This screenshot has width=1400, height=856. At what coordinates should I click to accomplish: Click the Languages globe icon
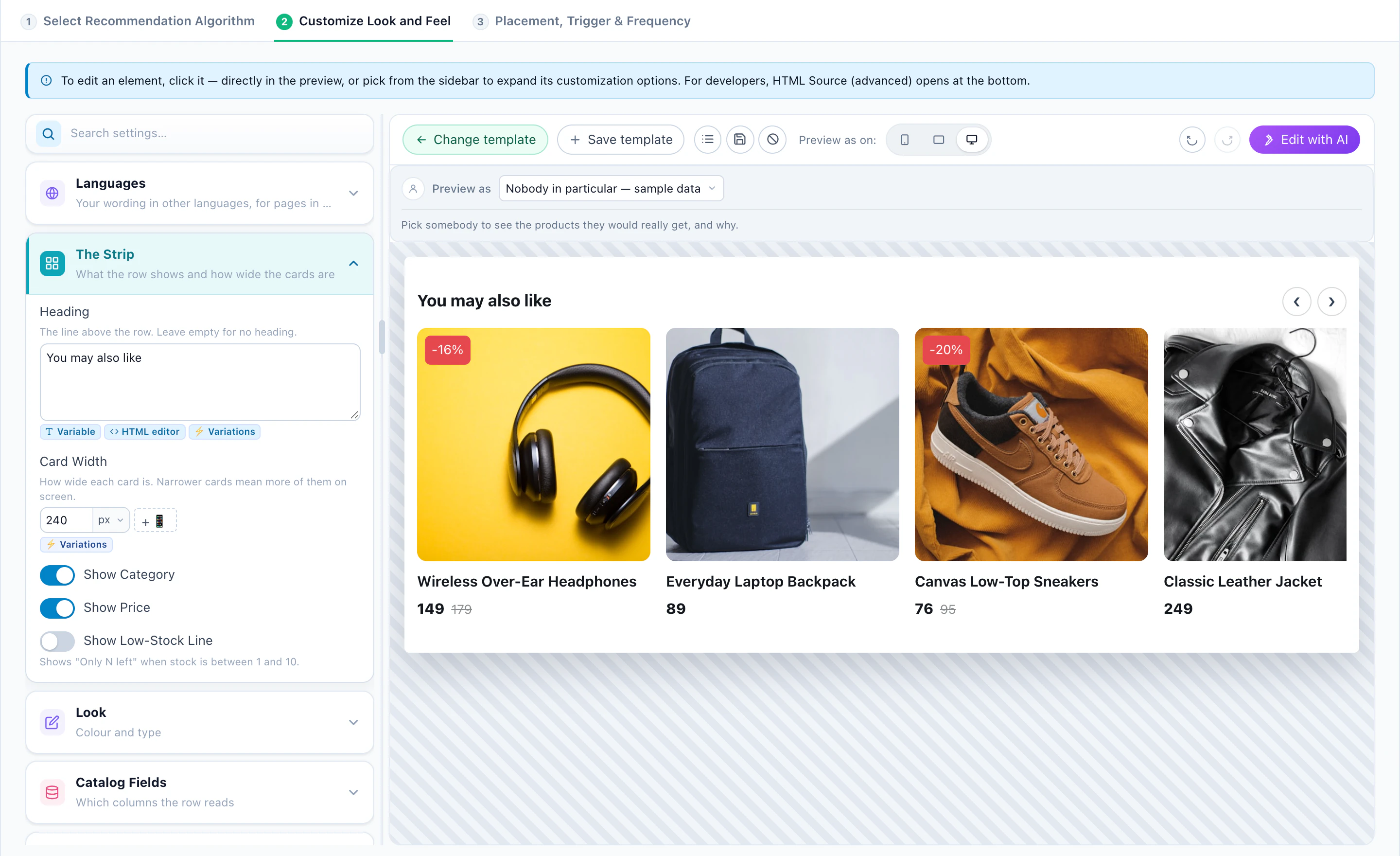(x=52, y=193)
